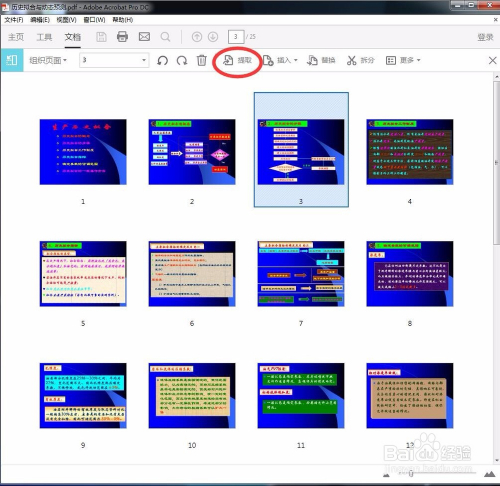The height and width of the screenshot is (486, 500).
Task: Rotate pages clockwise
Action: coord(182,60)
